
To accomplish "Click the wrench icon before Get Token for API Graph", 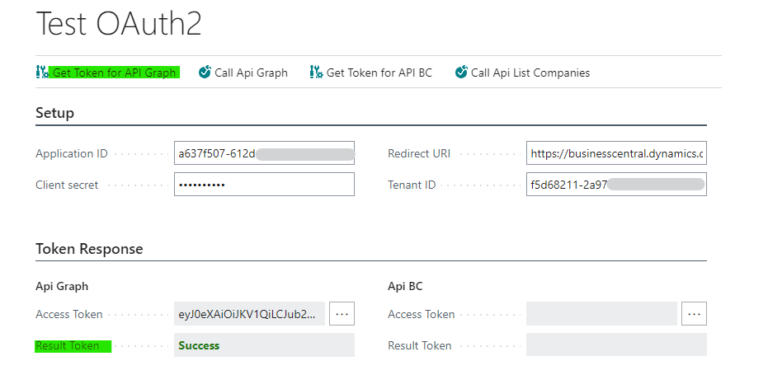I will pyautogui.click(x=42, y=73).
